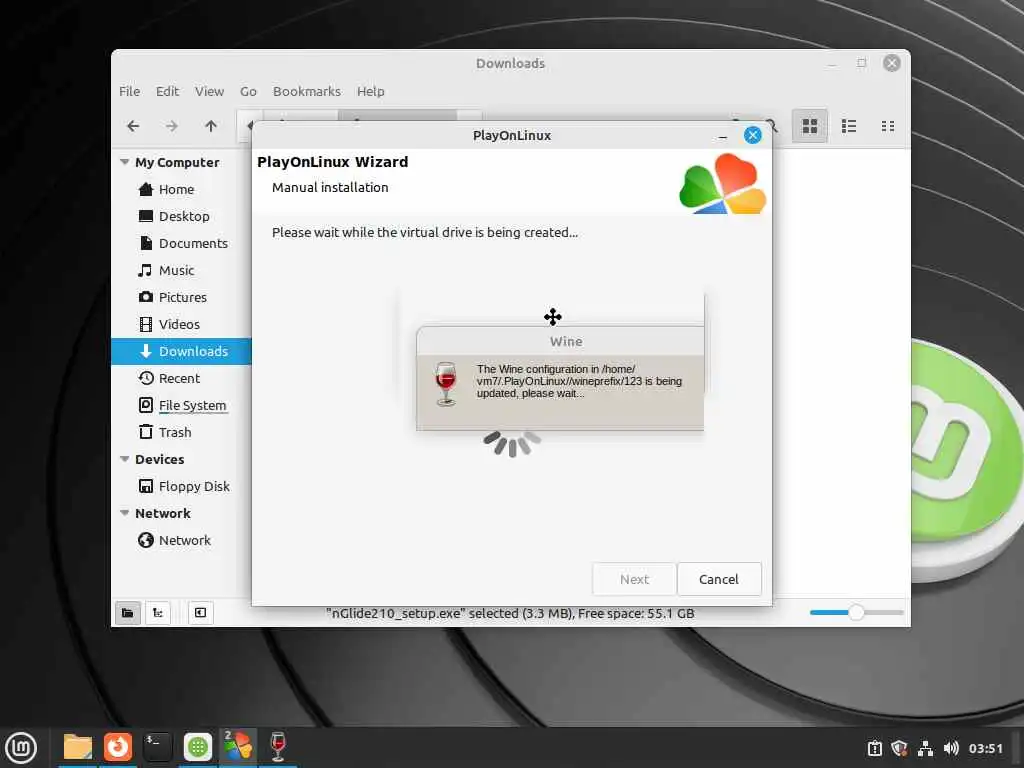Show places sidebar button in status bar
The image size is (1024, 768).
pyautogui.click(x=128, y=613)
